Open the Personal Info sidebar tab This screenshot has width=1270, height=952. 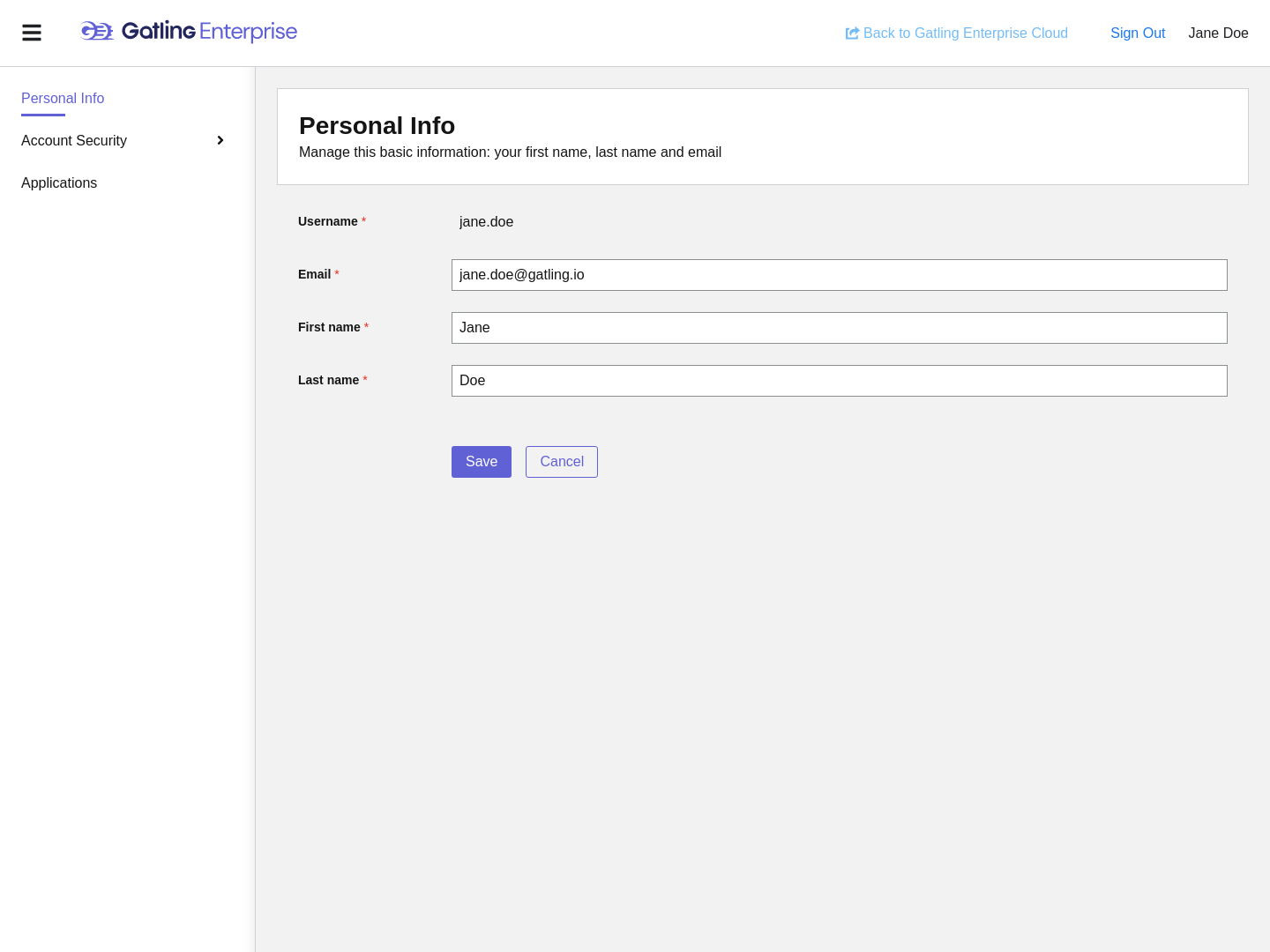click(63, 99)
